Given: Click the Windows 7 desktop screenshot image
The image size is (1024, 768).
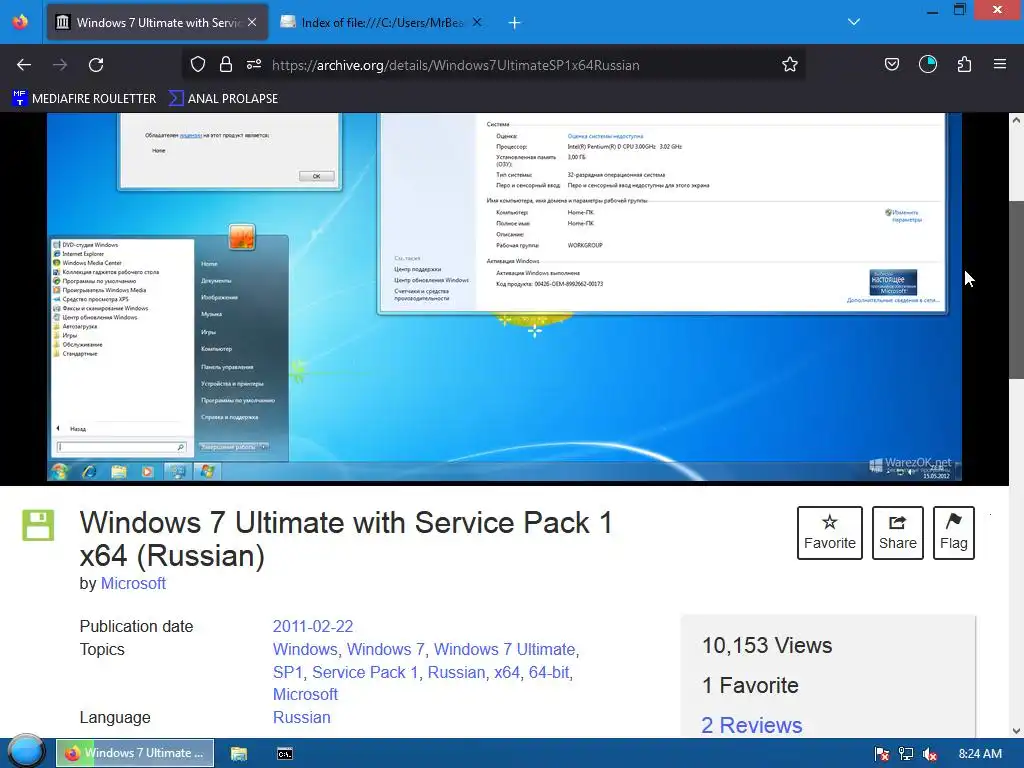Looking at the screenshot, I should (504, 297).
